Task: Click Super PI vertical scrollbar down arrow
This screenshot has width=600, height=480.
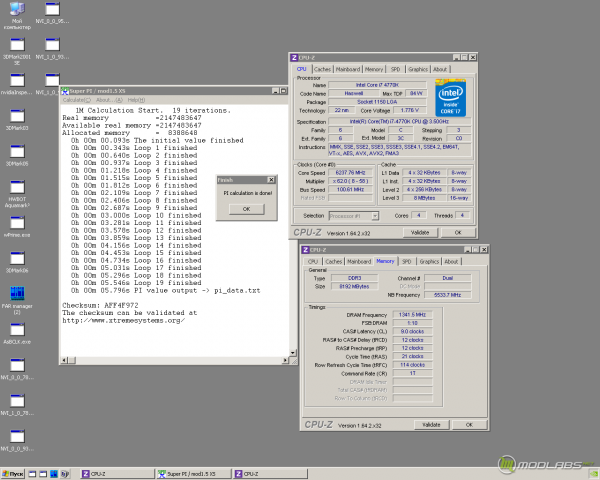Action: click(x=293, y=353)
